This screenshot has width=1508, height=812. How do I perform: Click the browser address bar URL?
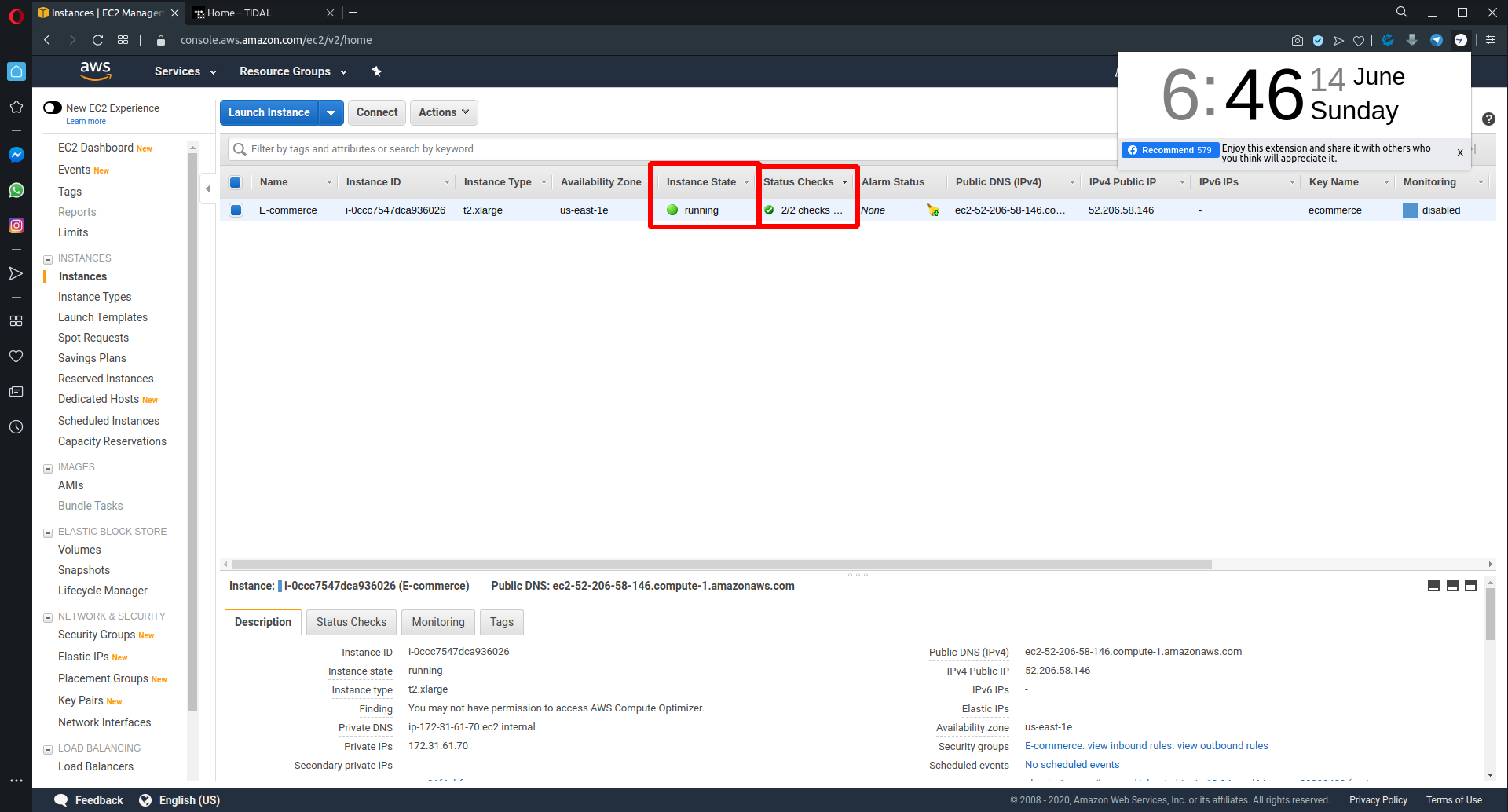pyautogui.click(x=276, y=40)
